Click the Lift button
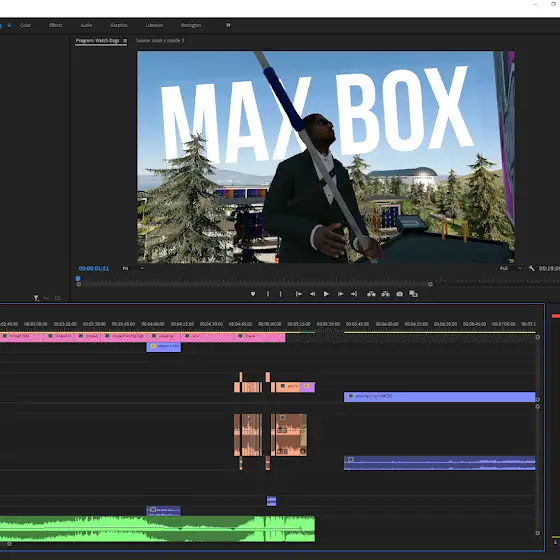 [x=371, y=294]
